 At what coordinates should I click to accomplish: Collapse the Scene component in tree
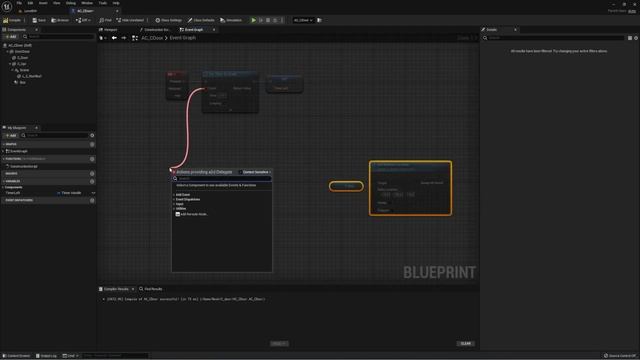click(x=13, y=70)
